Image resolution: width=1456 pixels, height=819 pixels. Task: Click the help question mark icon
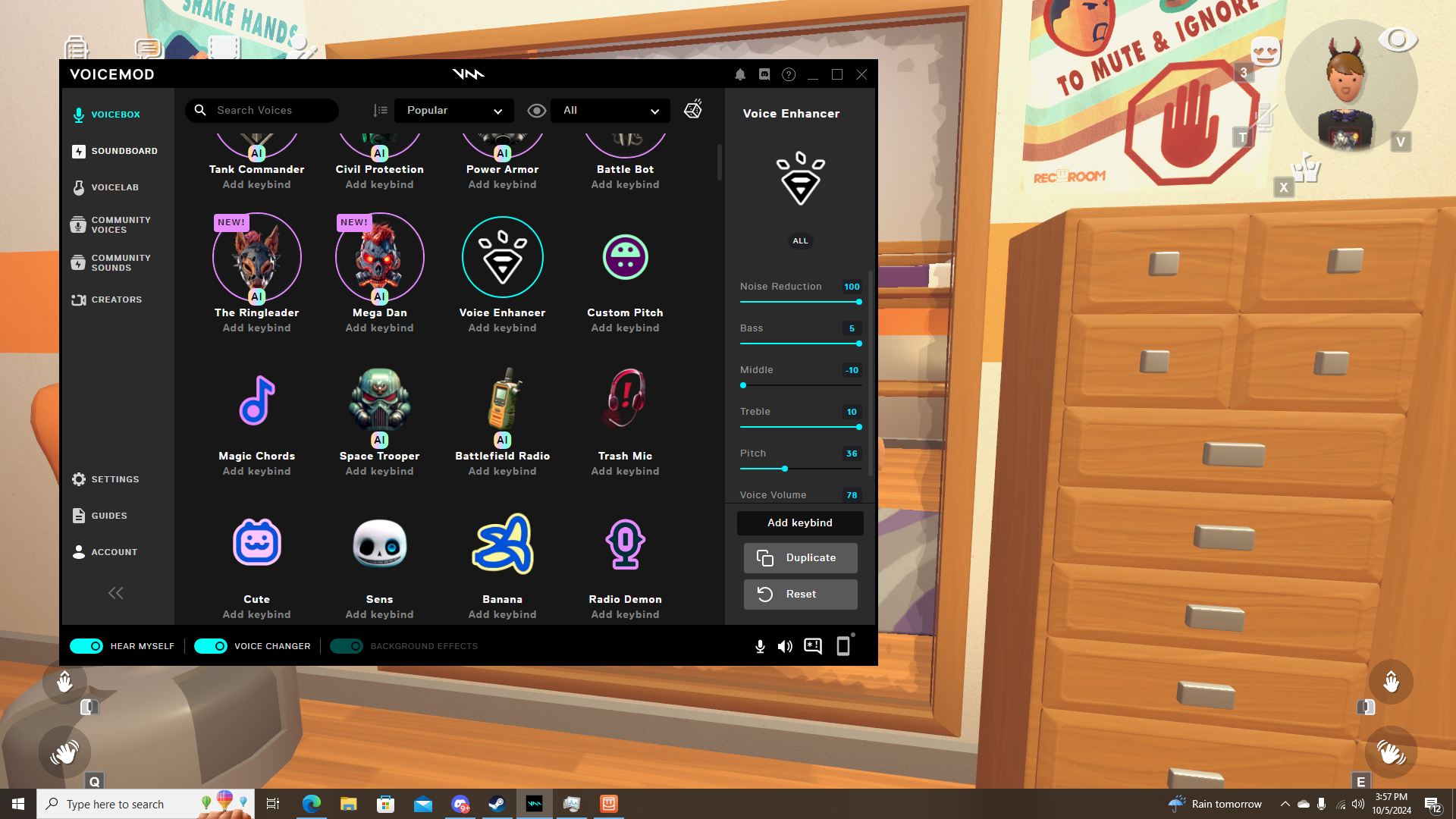(789, 74)
